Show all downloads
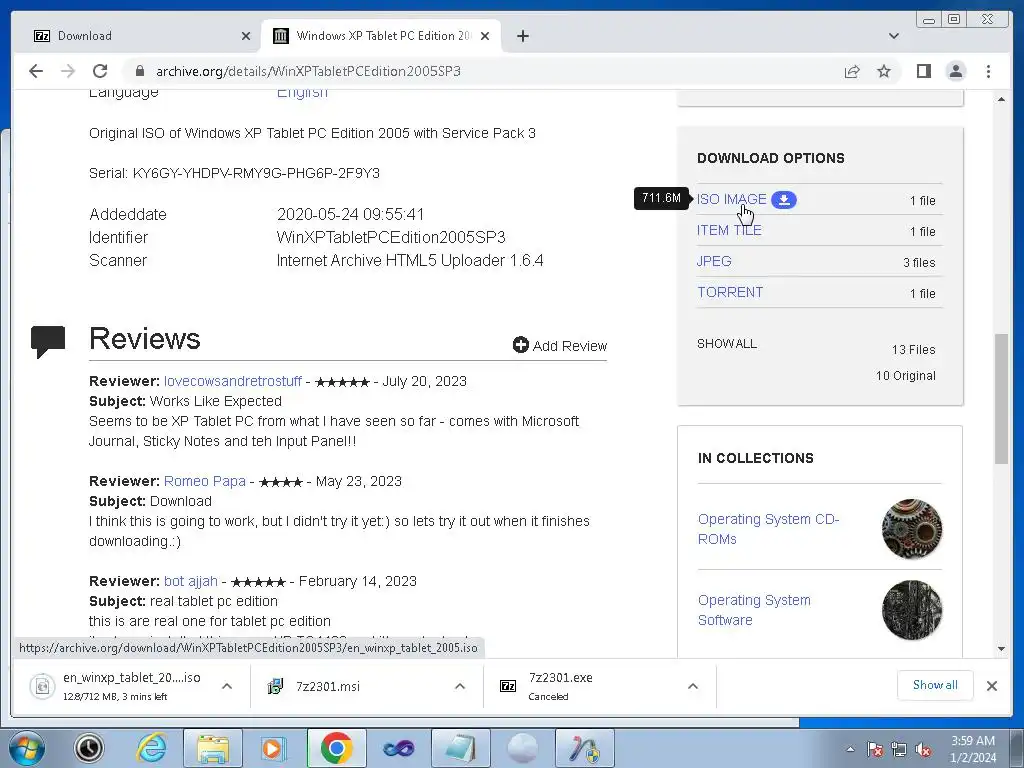1024x768 pixels. tap(935, 685)
